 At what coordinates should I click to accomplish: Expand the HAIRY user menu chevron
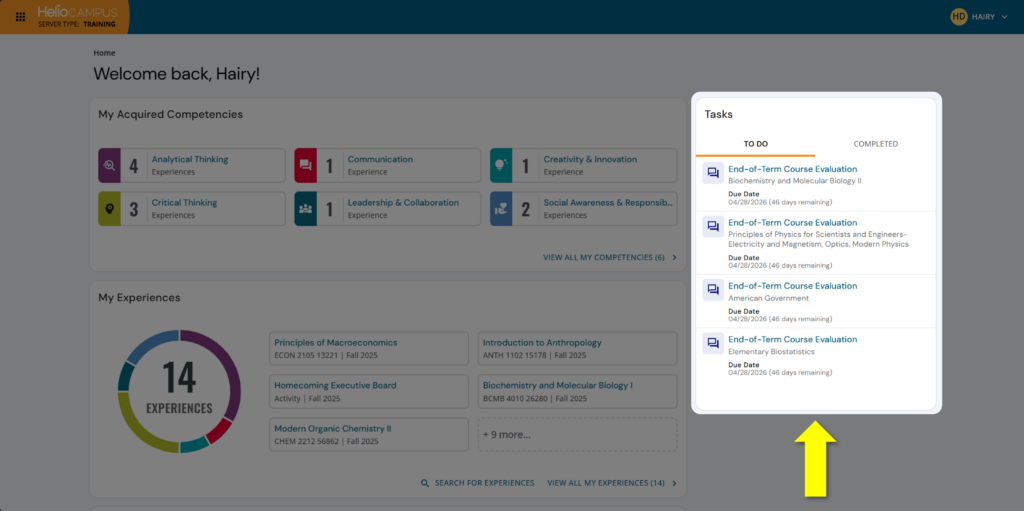tap(1004, 17)
